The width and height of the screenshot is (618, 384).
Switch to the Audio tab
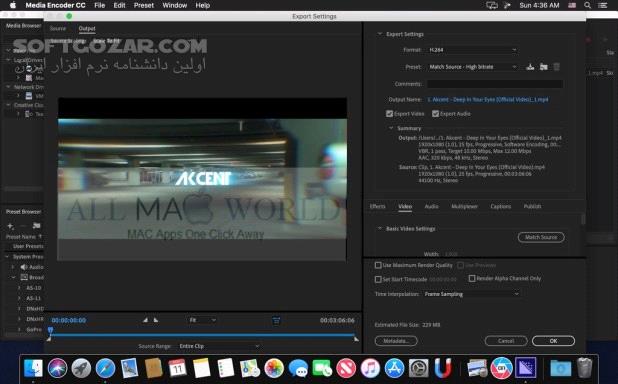click(431, 206)
